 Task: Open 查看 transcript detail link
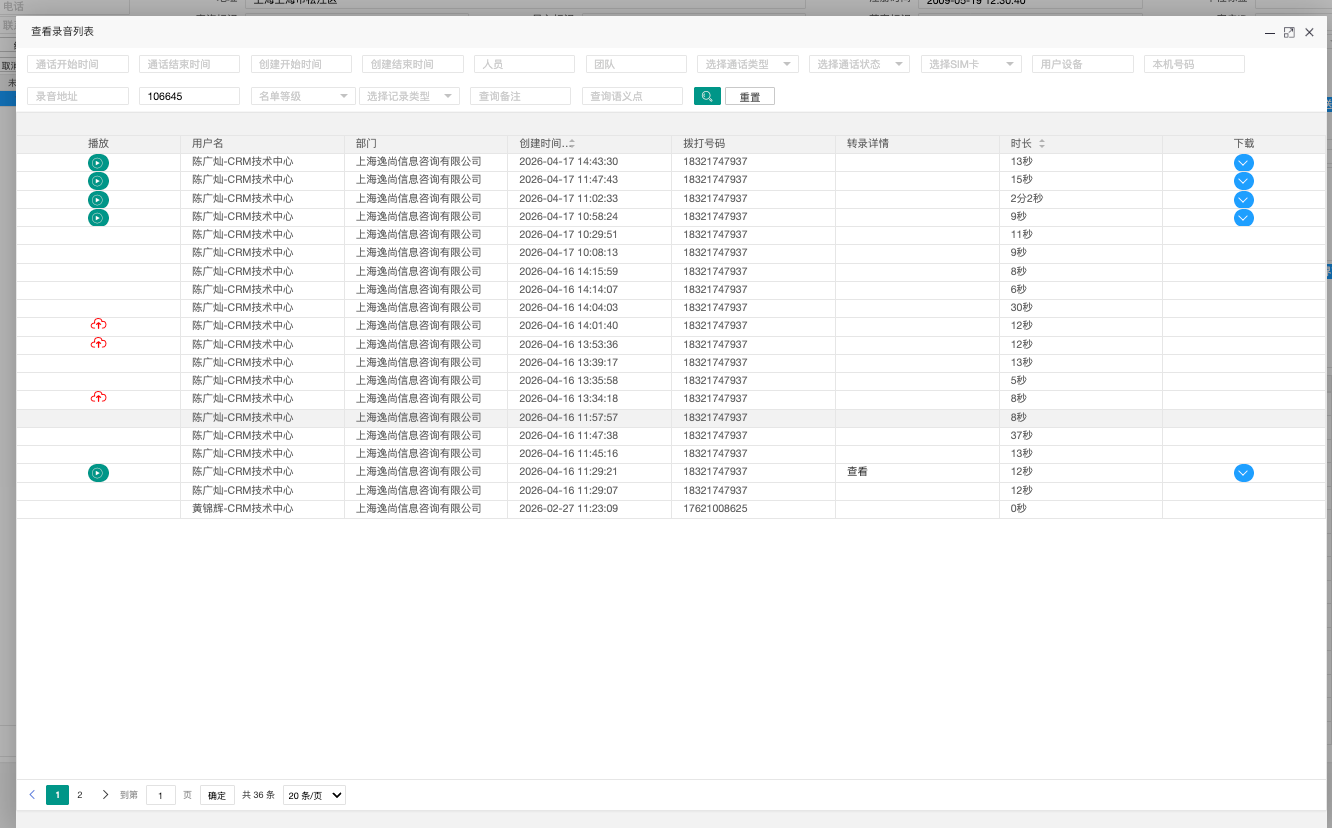pyautogui.click(x=857, y=472)
